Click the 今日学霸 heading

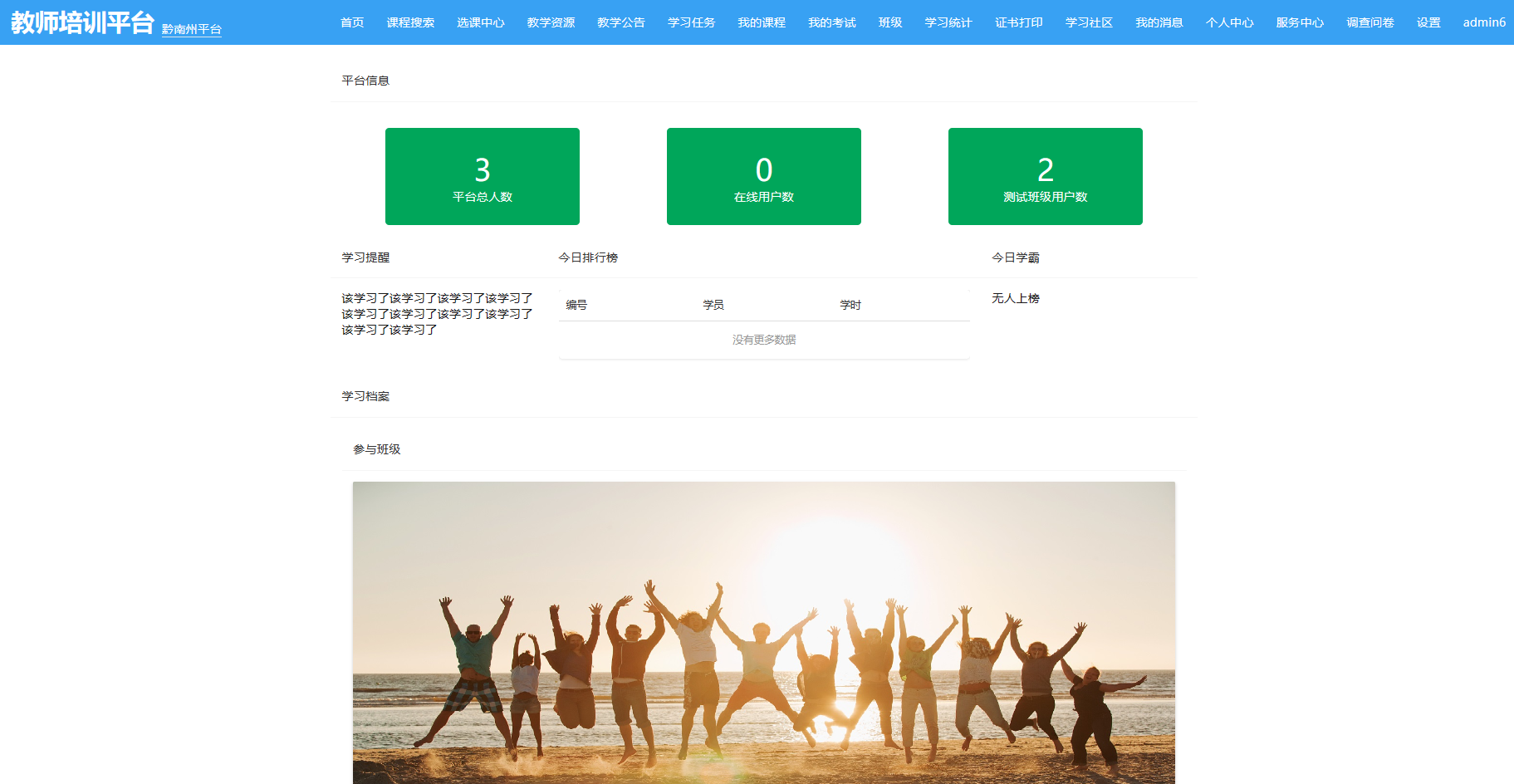coord(1016,257)
